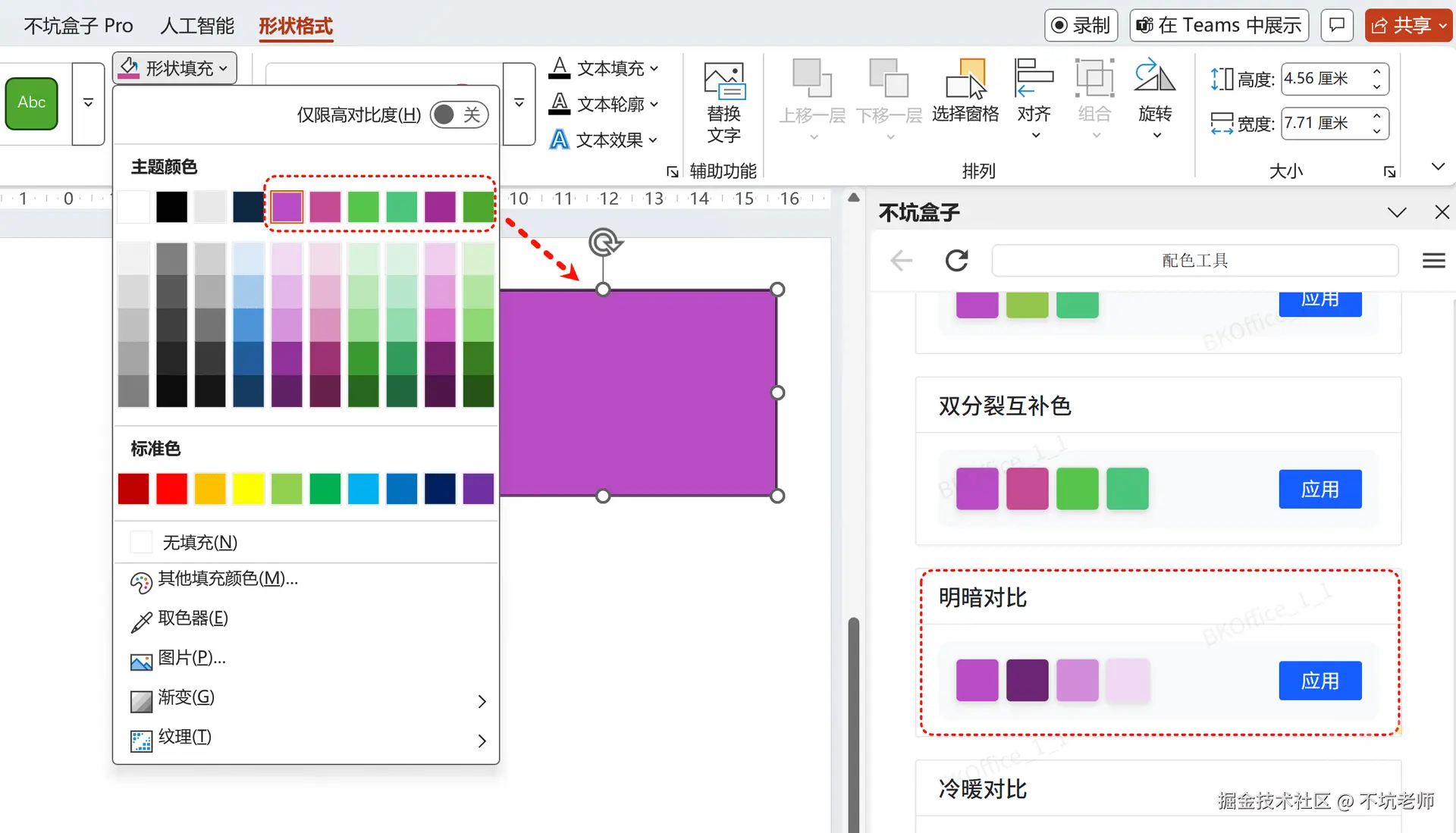Click the back arrow in the 不坑盒子 pane
The width and height of the screenshot is (1456, 833).
[901, 261]
